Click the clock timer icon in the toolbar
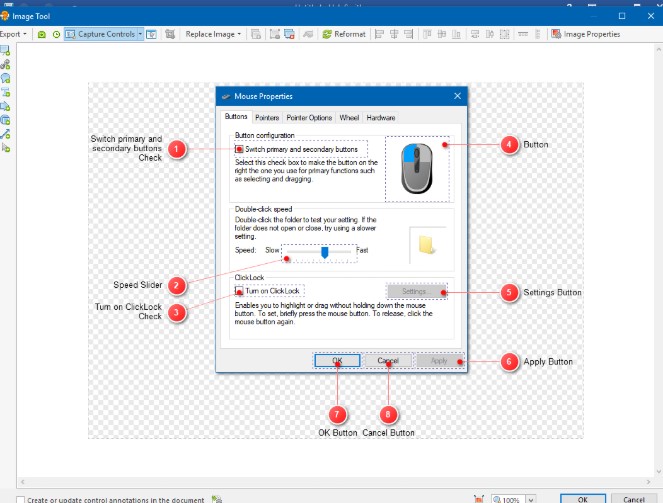Viewport: 663px width, 503px height. tap(56, 34)
